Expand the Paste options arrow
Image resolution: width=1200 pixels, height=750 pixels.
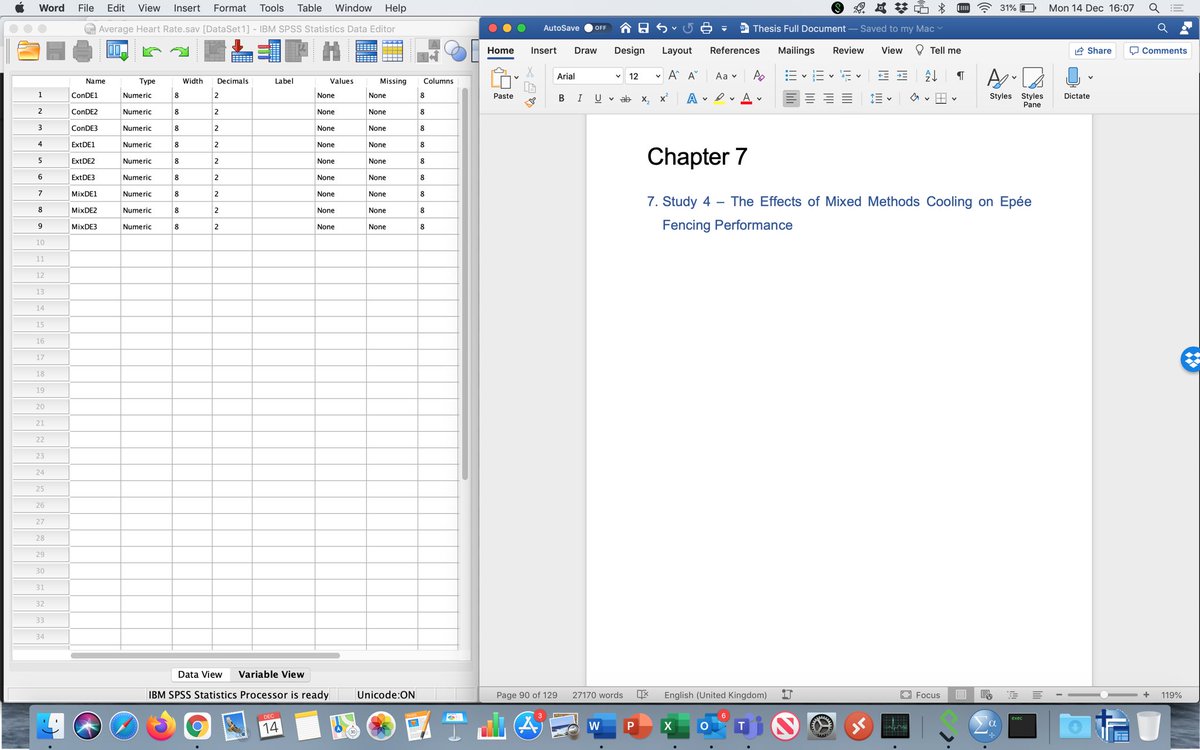click(517, 77)
